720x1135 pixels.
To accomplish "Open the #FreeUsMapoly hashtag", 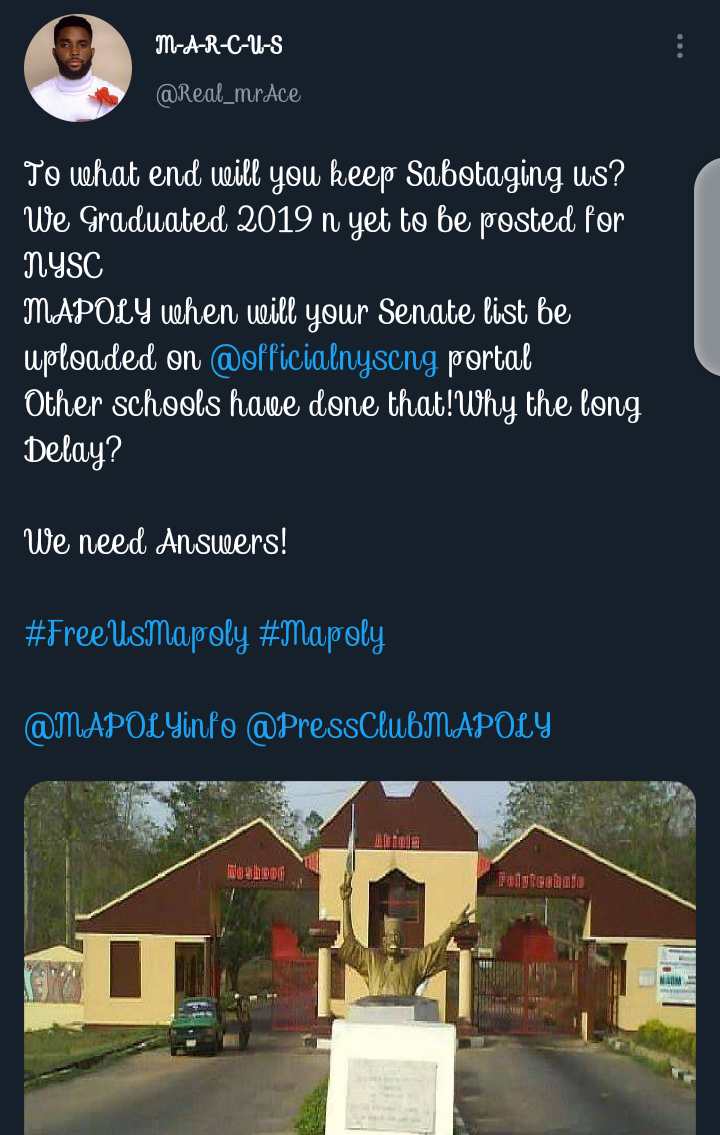I will pyautogui.click(x=137, y=635).
